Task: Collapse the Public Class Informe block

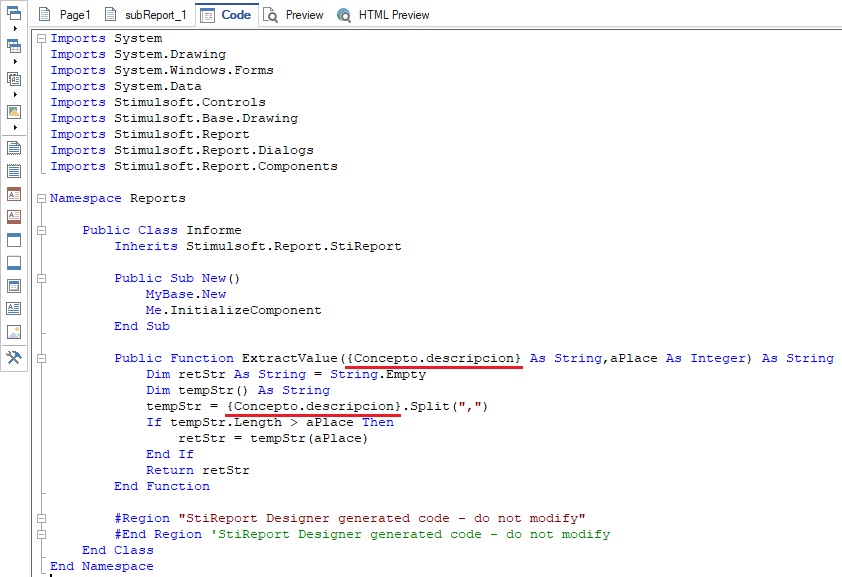Action: coord(40,230)
